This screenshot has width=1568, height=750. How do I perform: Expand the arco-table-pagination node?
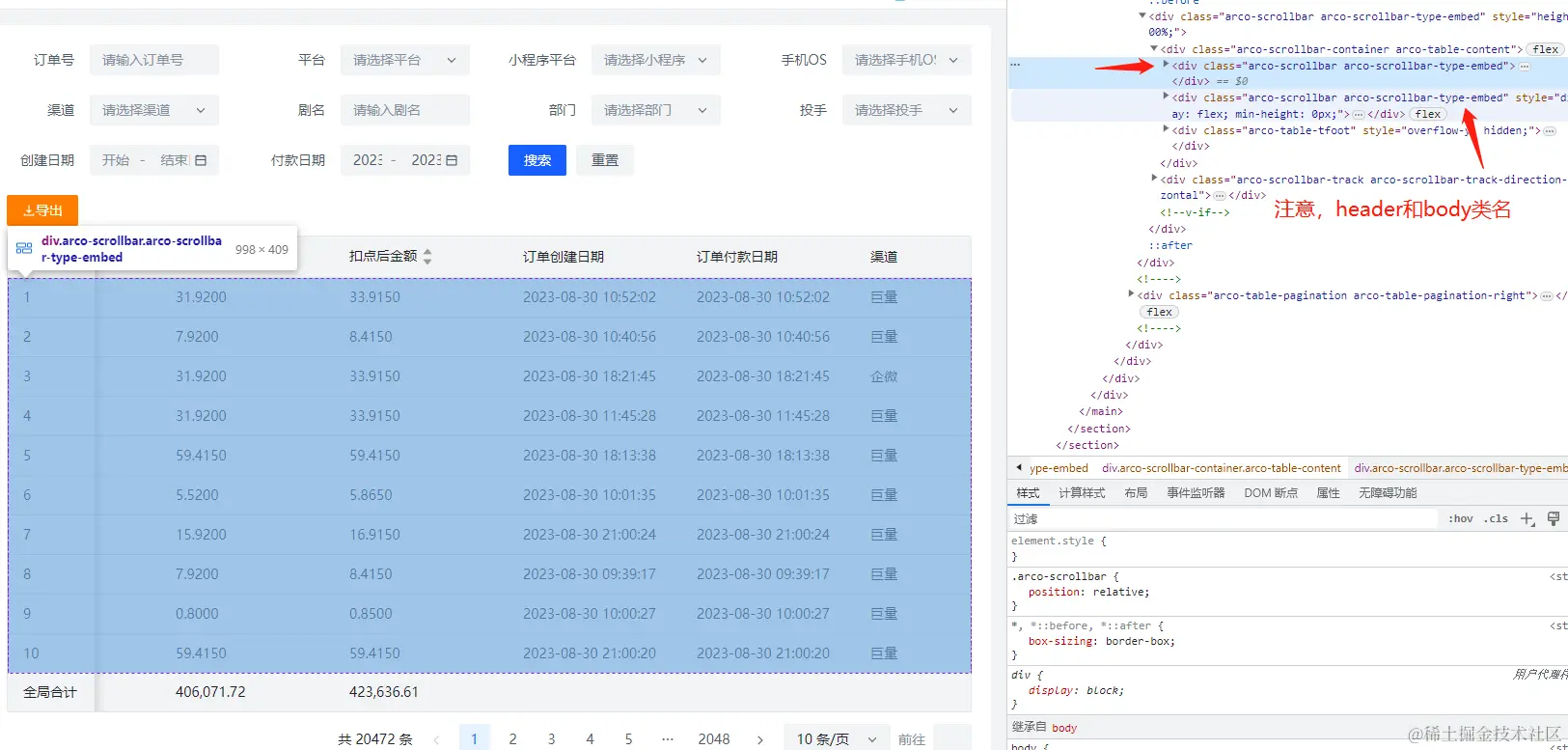tap(1131, 295)
